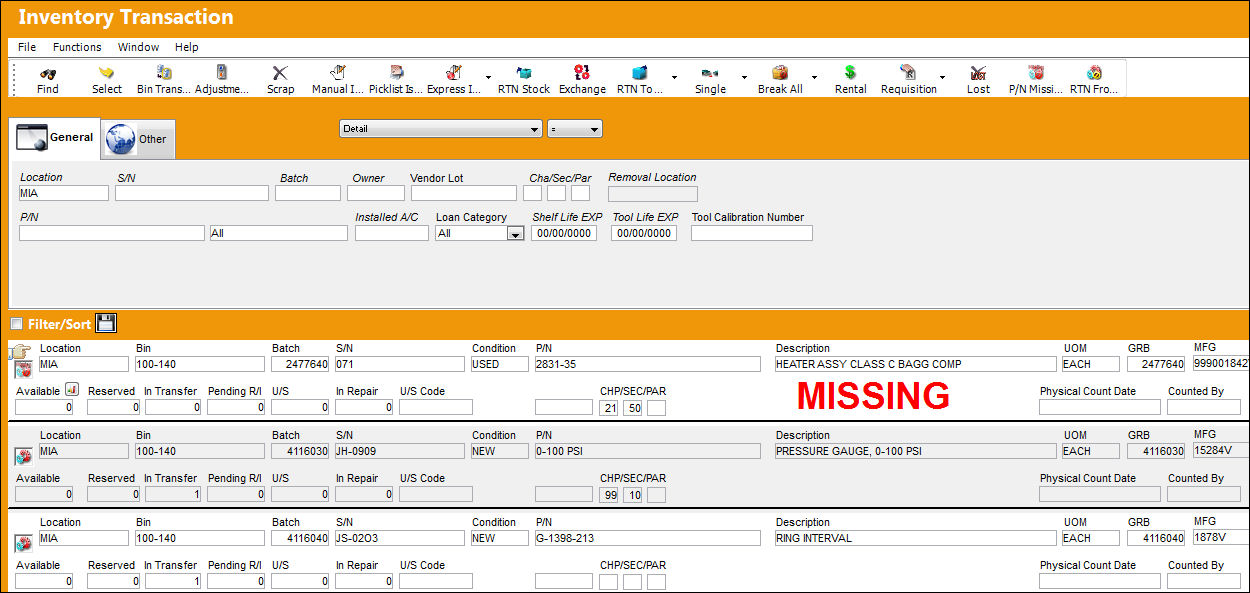Click the Condition value USED
Screen dimensions: 1250x593
(x=499, y=364)
